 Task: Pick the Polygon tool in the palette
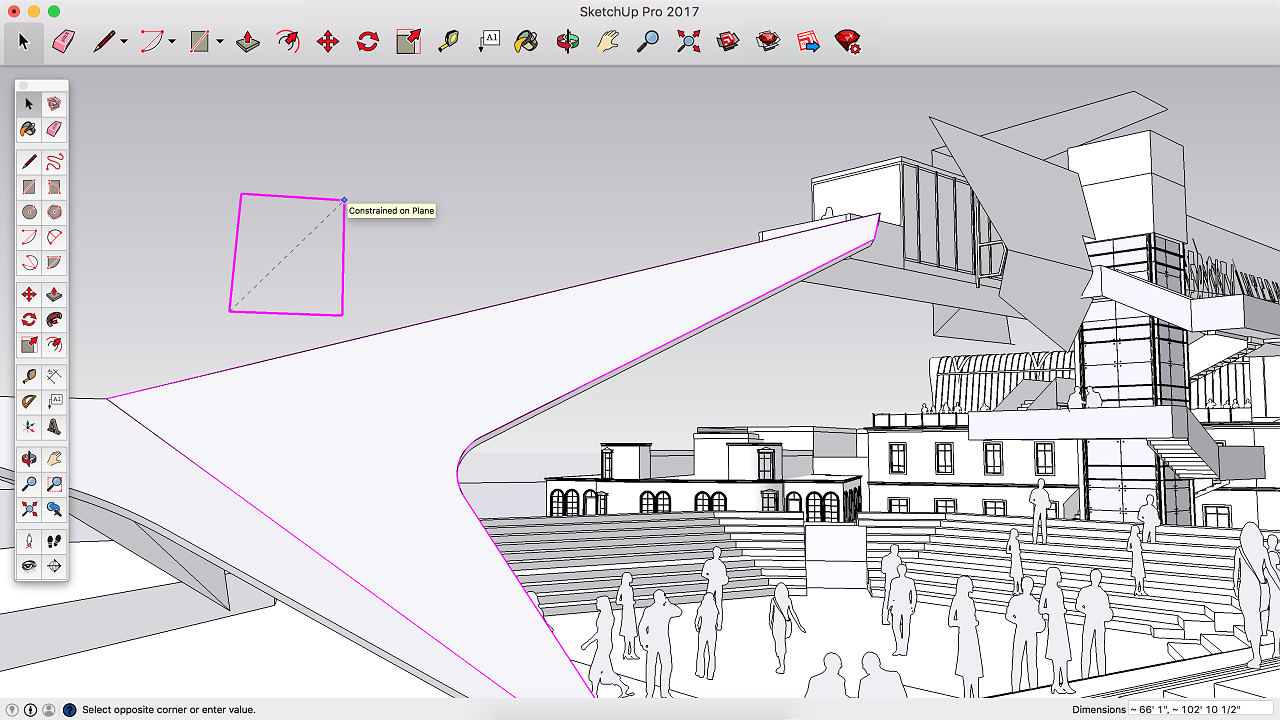[x=54, y=212]
